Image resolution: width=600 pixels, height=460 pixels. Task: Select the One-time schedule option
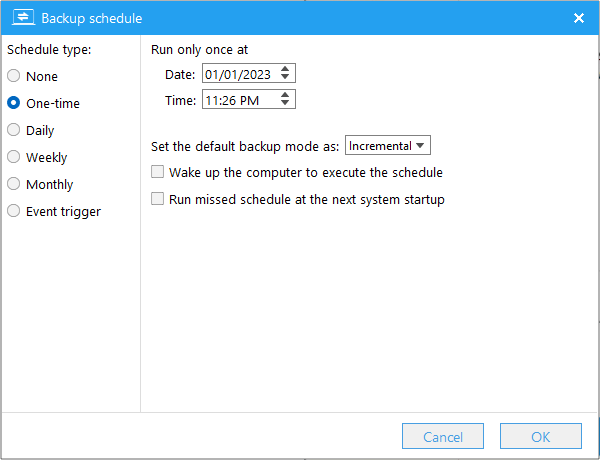14,103
